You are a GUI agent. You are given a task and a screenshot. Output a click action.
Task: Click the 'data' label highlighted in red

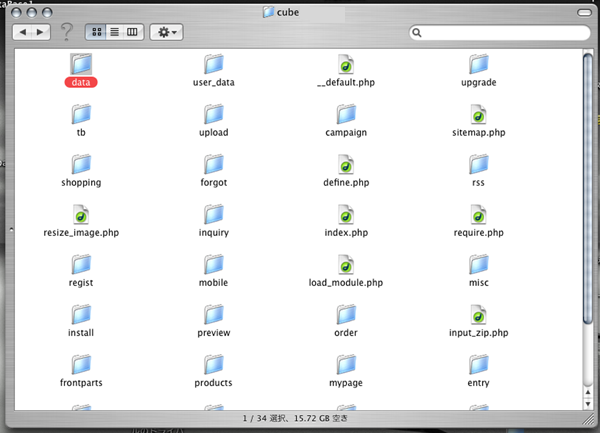[81, 82]
